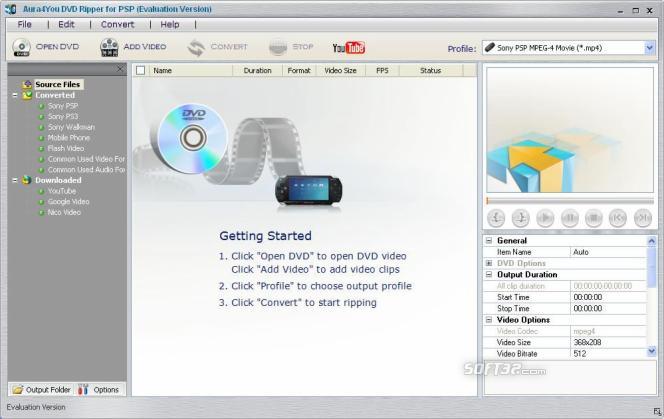The height and width of the screenshot is (419, 664).
Task: Click the application icon in title bar
Action: [10, 9]
